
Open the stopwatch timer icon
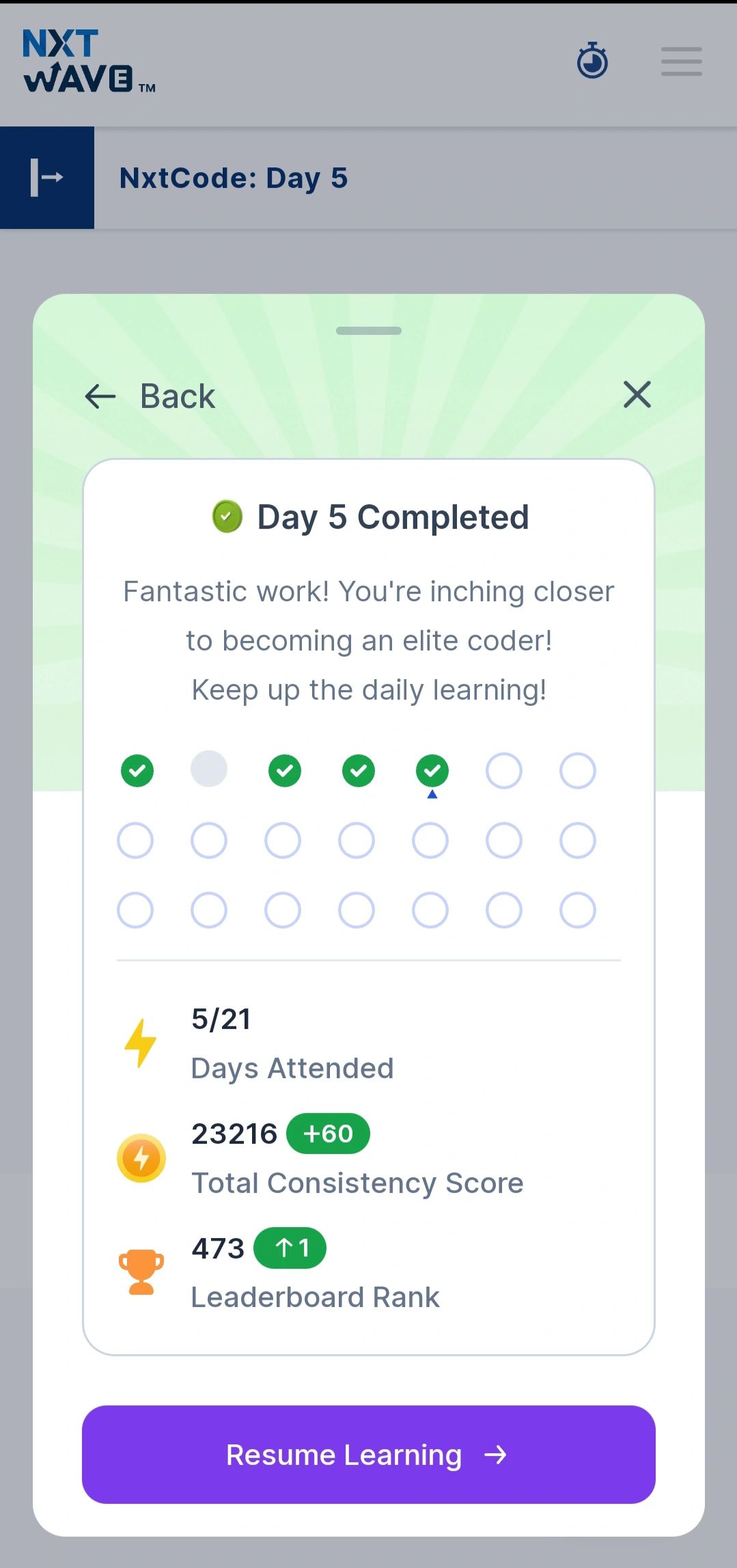[x=592, y=61]
